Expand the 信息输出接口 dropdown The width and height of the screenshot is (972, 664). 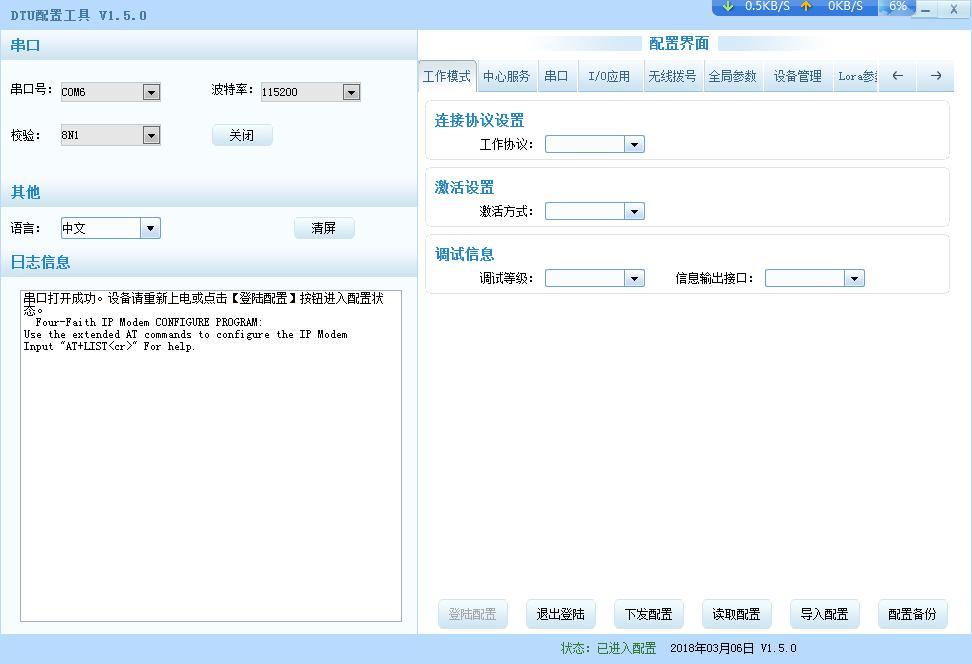(x=854, y=278)
